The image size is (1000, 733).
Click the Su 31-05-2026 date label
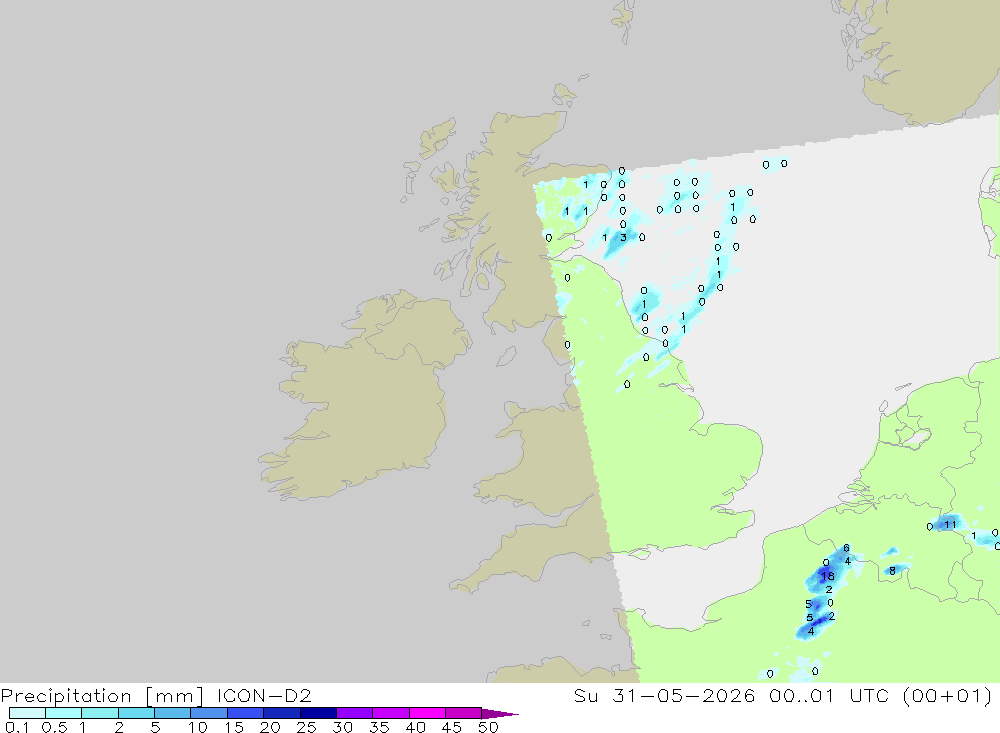[665, 695]
